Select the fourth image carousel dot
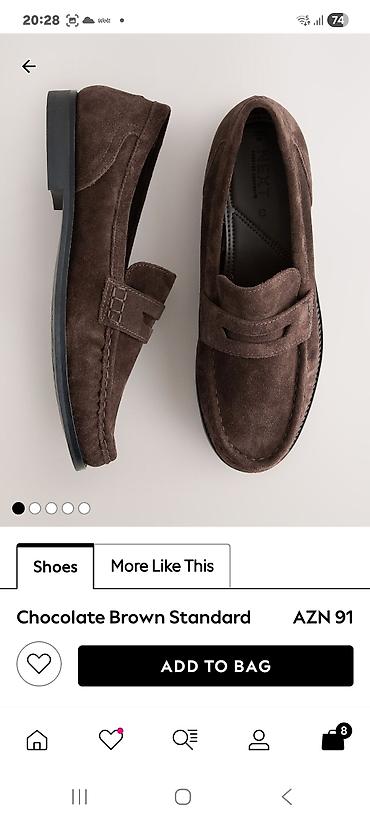This screenshot has width=370, height=822. point(68,508)
